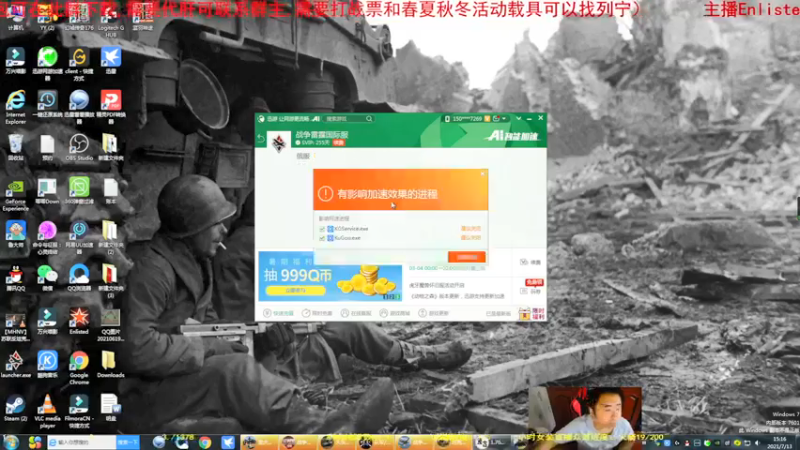Viewport: 800px width, 450px height.
Task: Open the Recycle Bin desktop icon
Action: (x=15, y=147)
